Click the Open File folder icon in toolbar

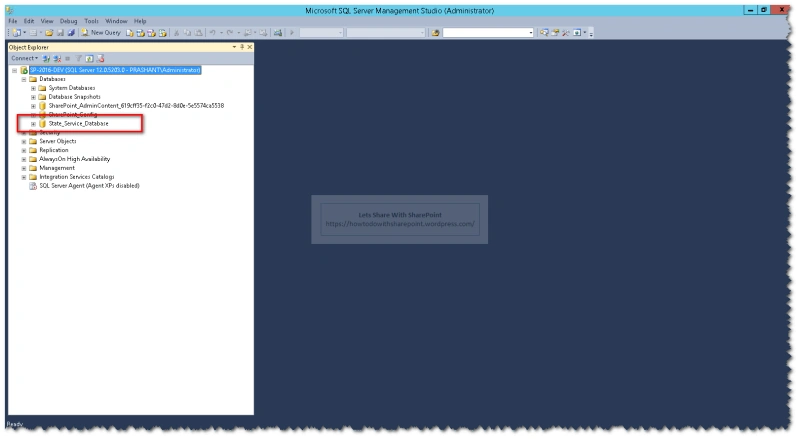click(x=49, y=33)
